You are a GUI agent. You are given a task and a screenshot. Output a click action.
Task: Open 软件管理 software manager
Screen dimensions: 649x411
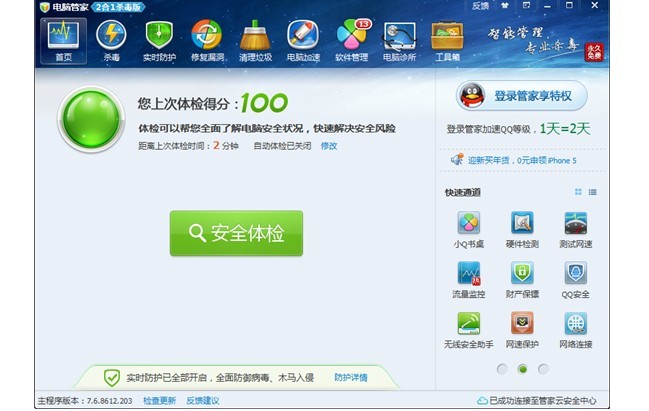click(351, 41)
